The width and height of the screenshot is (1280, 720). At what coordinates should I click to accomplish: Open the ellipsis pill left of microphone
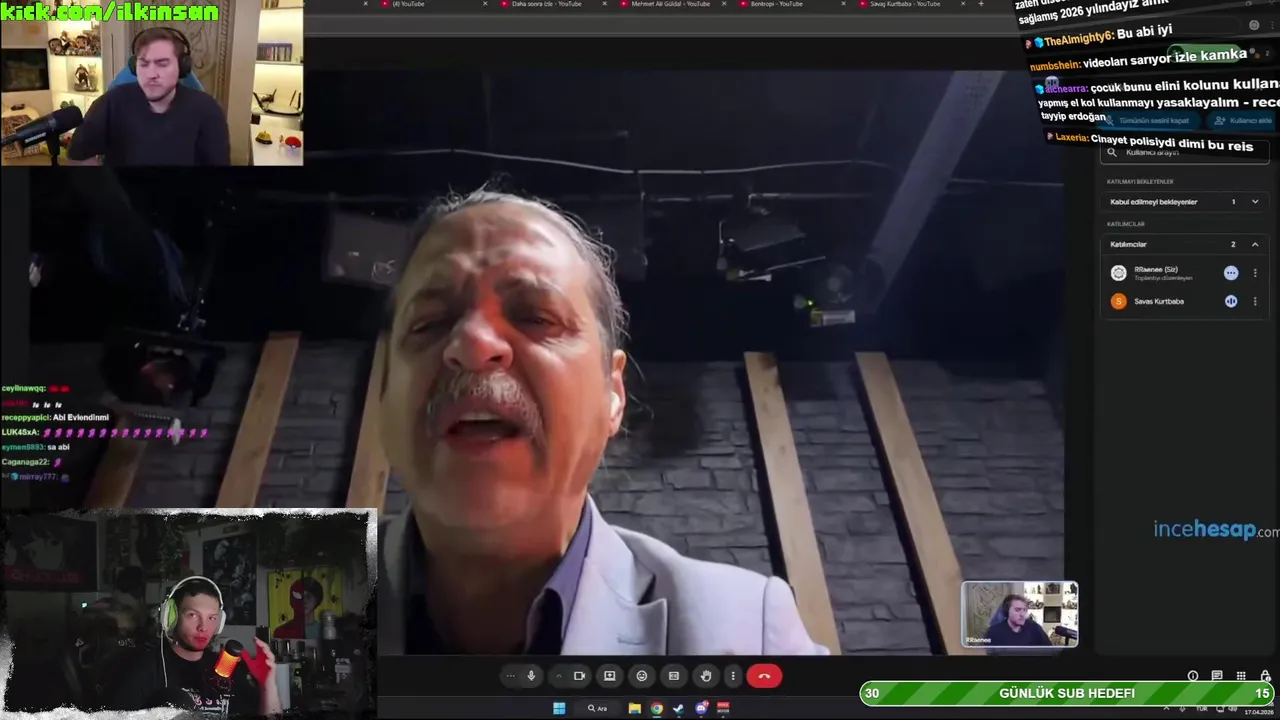pyautogui.click(x=510, y=676)
